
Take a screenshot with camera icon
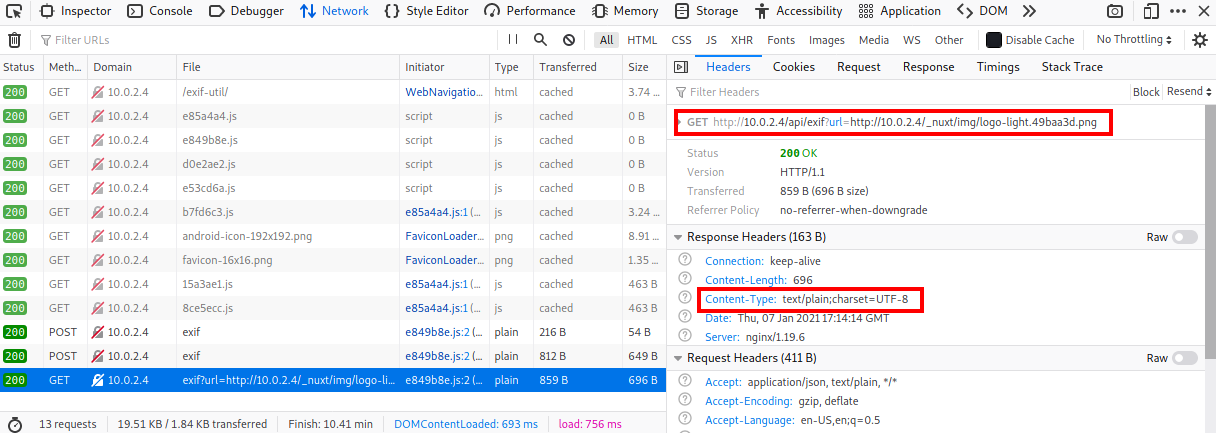[1115, 11]
